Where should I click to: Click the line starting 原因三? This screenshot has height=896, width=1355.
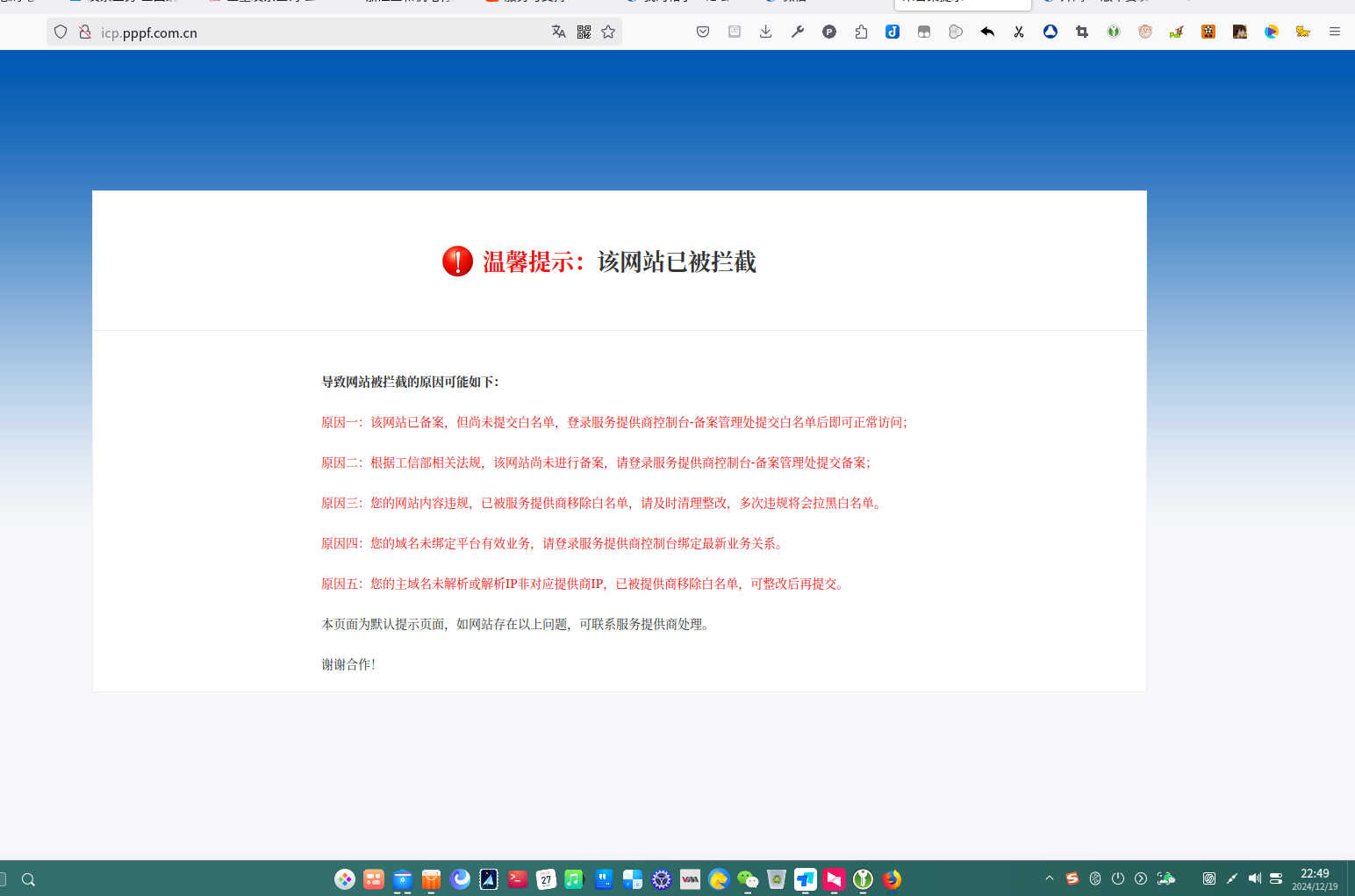coord(602,503)
